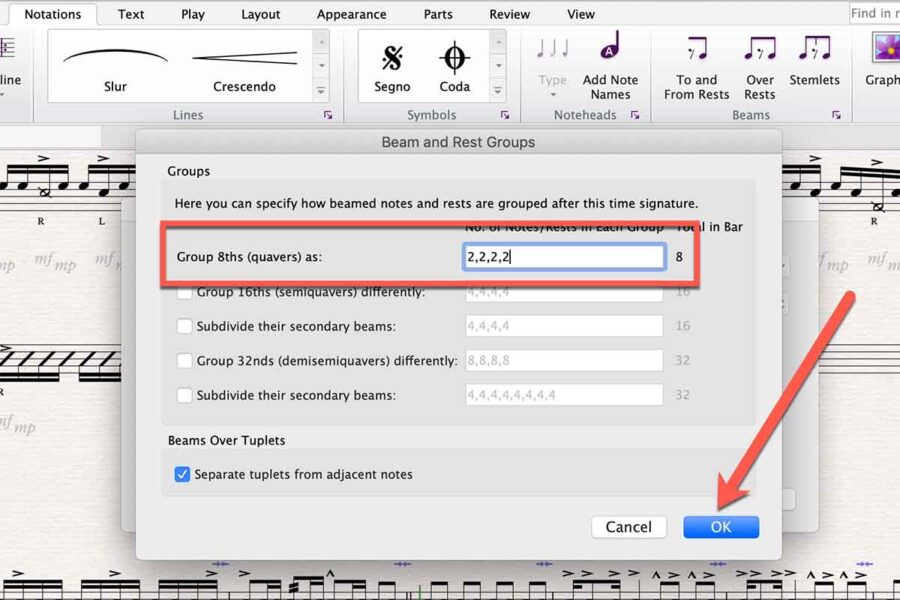Check first Subdivide their secondary beams box

[x=184, y=326]
